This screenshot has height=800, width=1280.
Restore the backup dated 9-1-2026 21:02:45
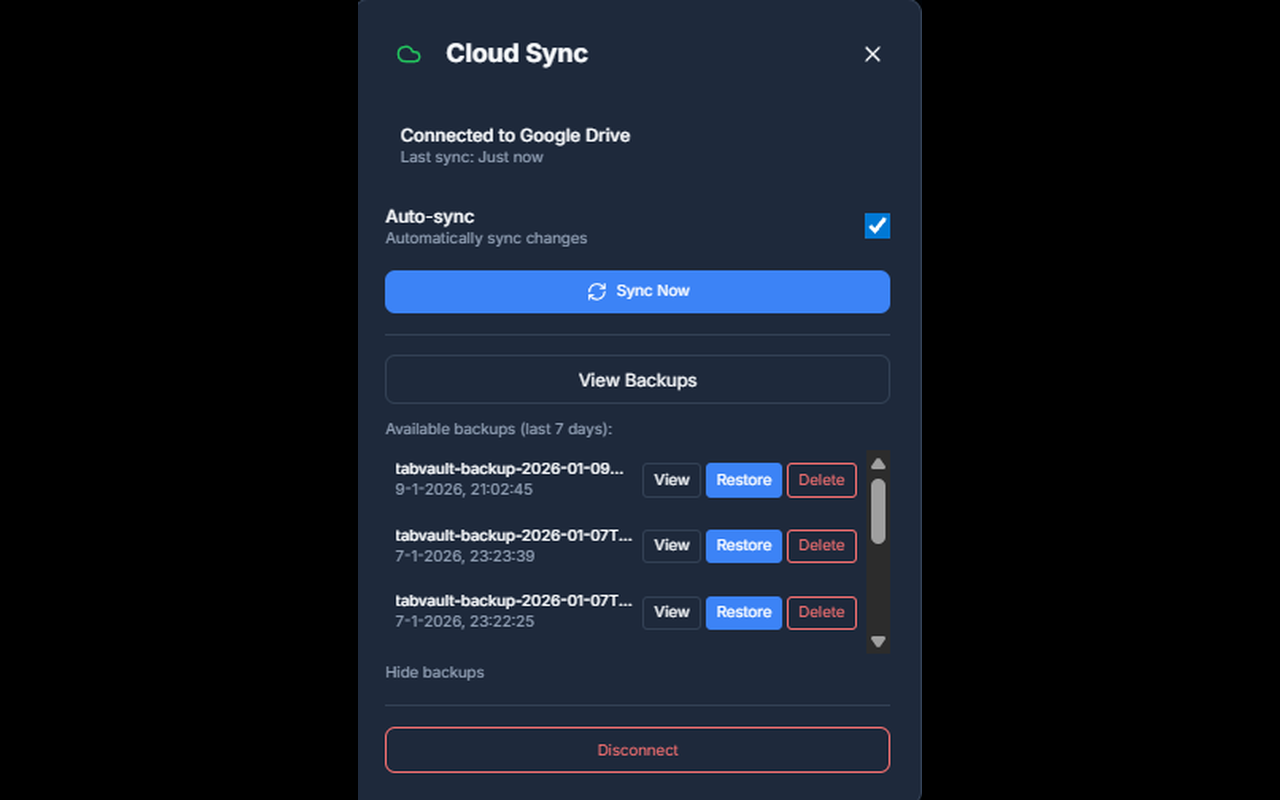pyautogui.click(x=743, y=480)
